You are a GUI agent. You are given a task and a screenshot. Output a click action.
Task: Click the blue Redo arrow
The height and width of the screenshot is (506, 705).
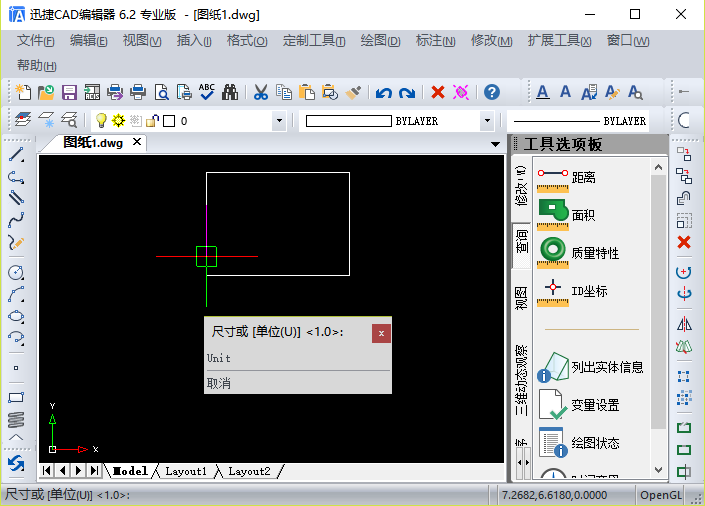407,93
